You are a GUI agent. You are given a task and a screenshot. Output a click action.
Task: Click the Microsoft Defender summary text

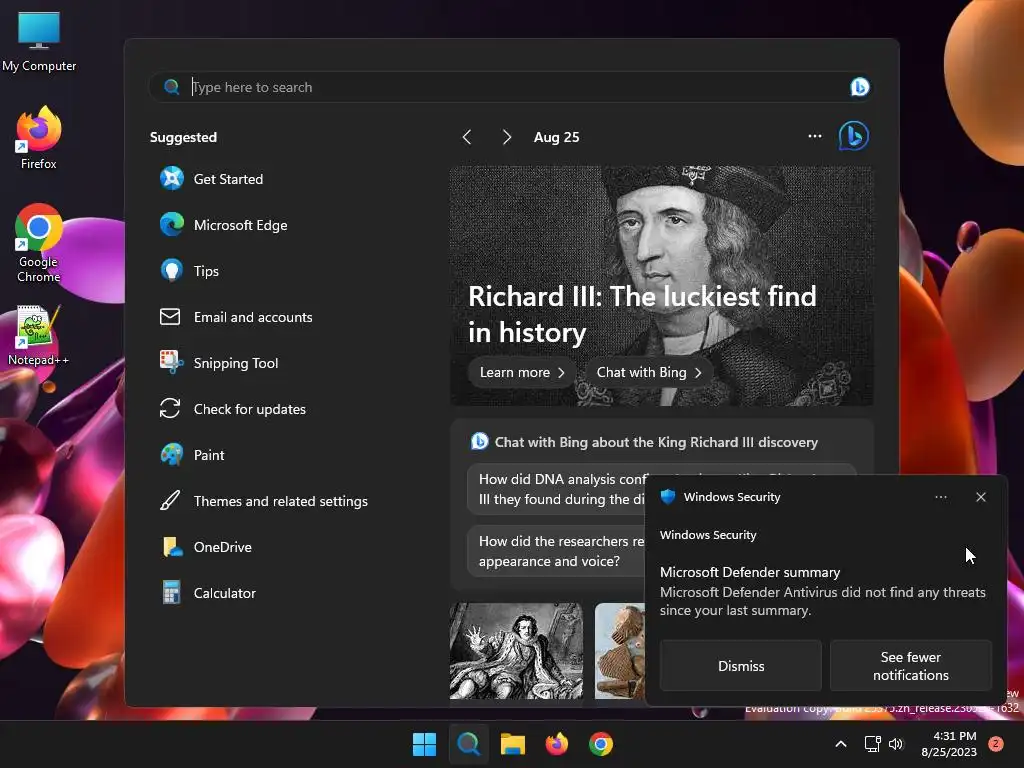coord(750,572)
